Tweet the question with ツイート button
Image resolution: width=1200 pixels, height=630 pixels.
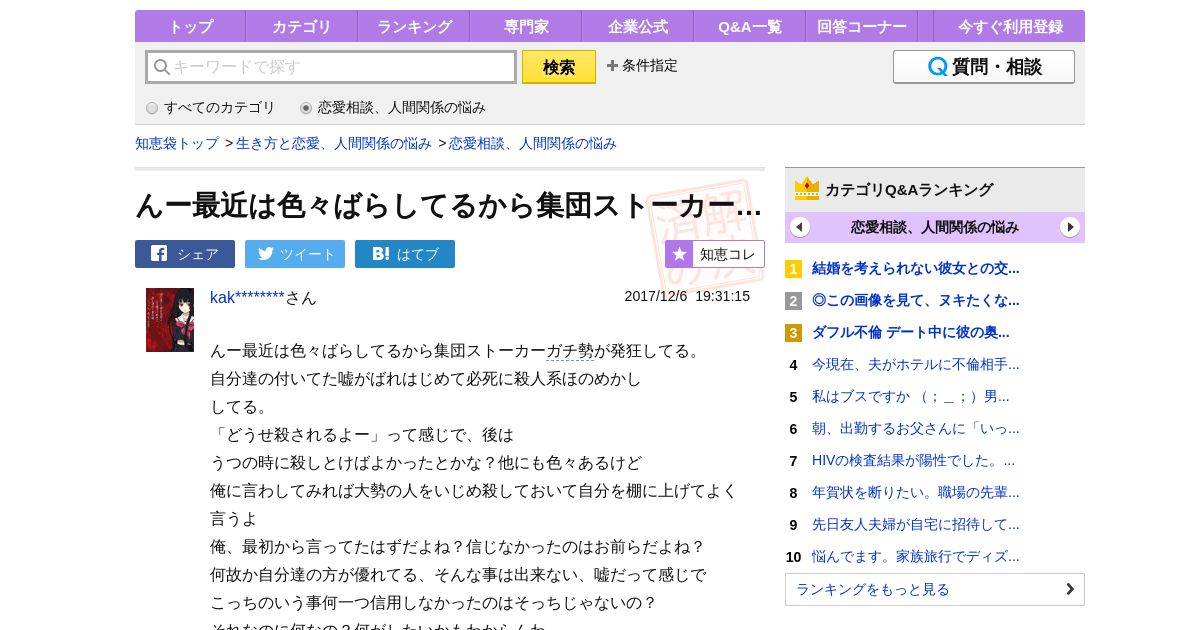(295, 254)
